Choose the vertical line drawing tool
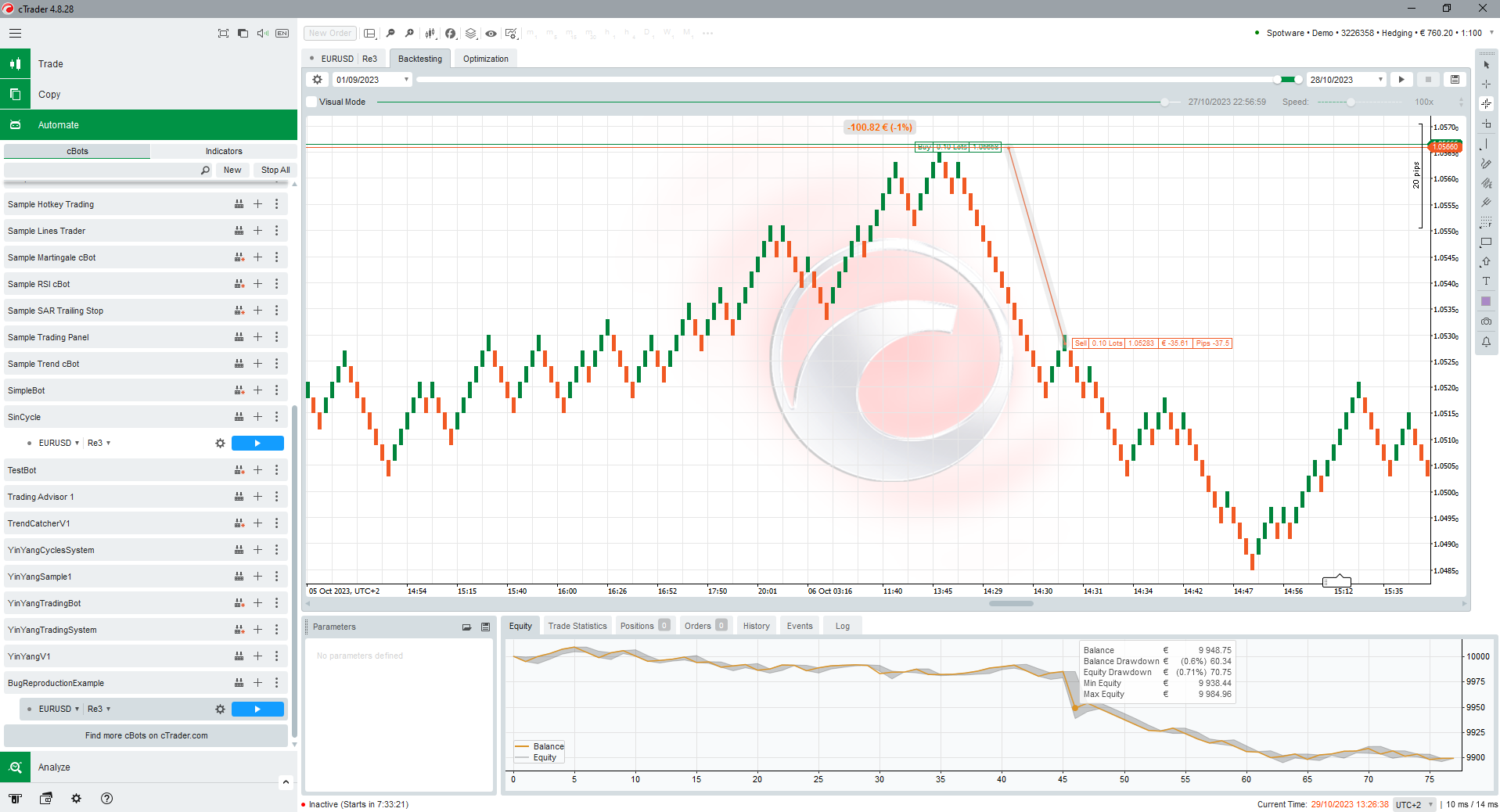Viewport: 1500px width, 812px height. 1486,145
